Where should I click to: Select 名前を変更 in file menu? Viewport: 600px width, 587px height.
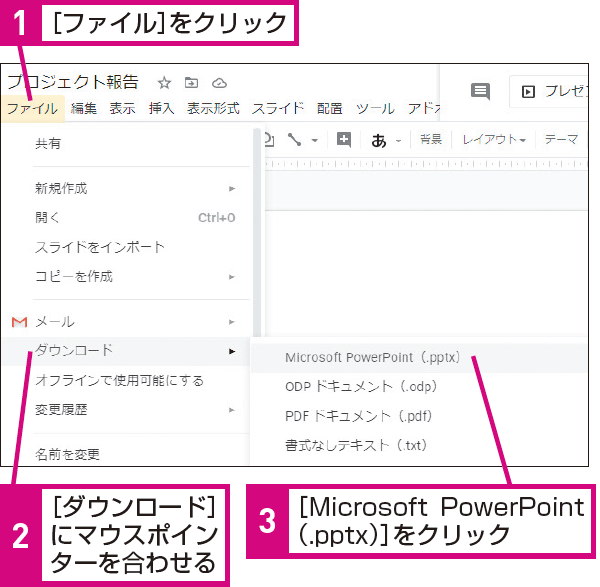pos(126,454)
